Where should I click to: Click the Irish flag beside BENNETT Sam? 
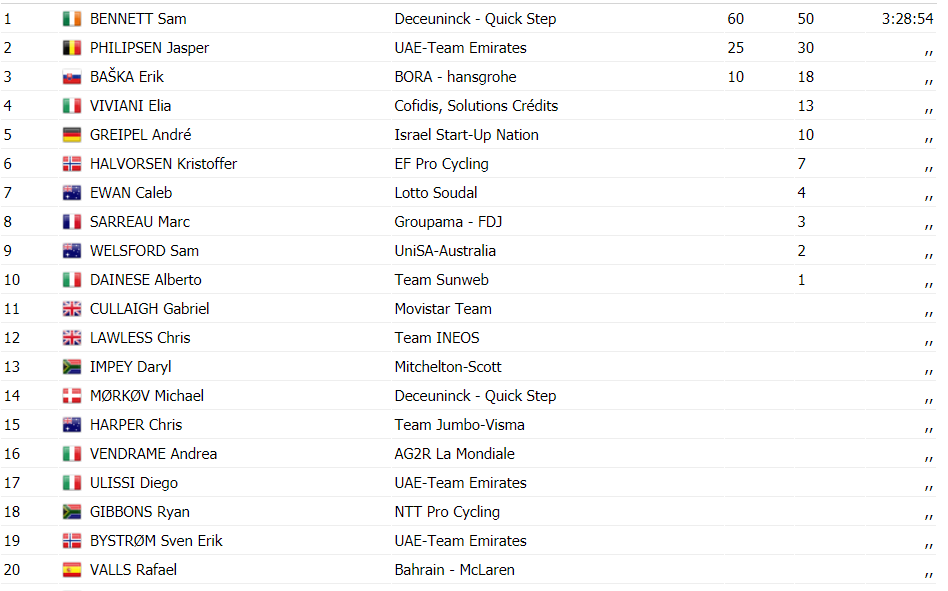(x=71, y=19)
